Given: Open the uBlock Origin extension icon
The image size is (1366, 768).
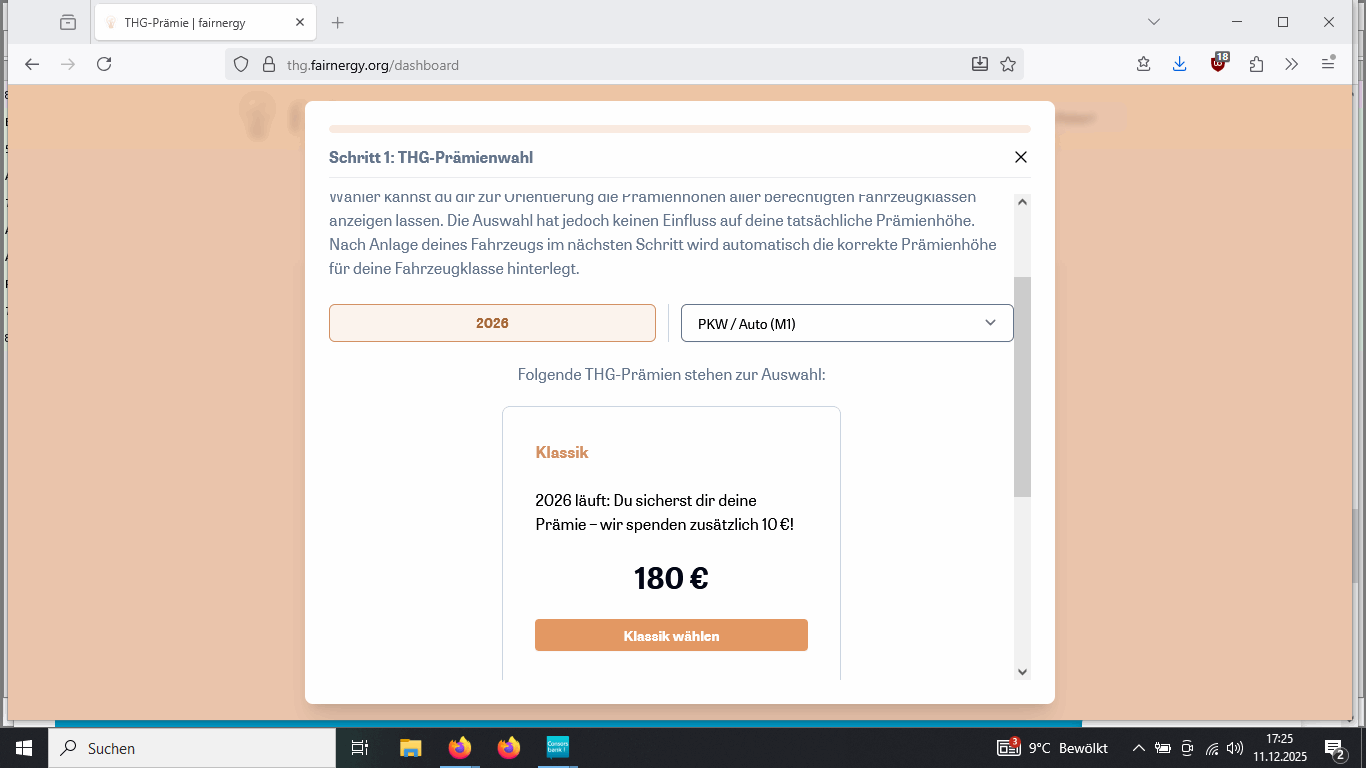Looking at the screenshot, I should [1218, 64].
